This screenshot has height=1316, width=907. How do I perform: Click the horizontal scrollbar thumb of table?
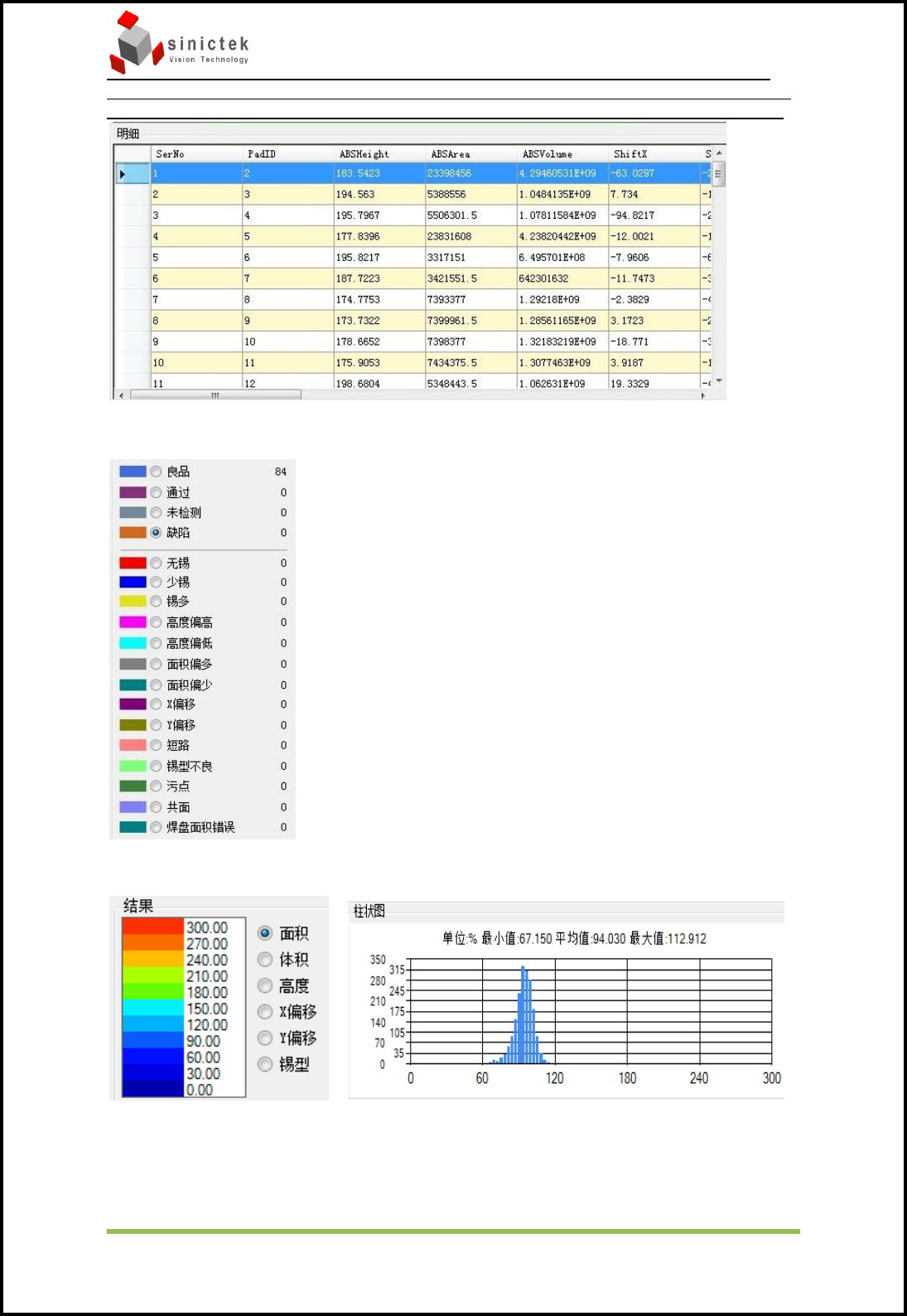pos(215,395)
